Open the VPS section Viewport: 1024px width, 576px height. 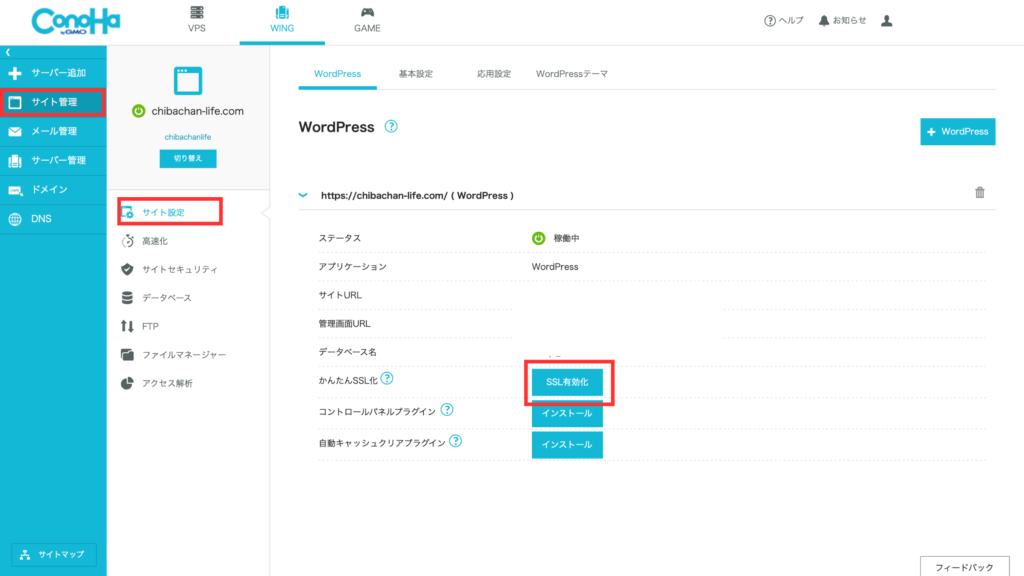[x=197, y=20]
